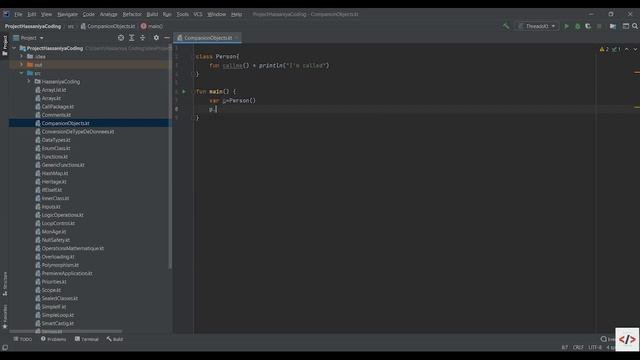Screen dimensions: 640x360
Task: Open the Terminal tool window
Action: point(87,339)
